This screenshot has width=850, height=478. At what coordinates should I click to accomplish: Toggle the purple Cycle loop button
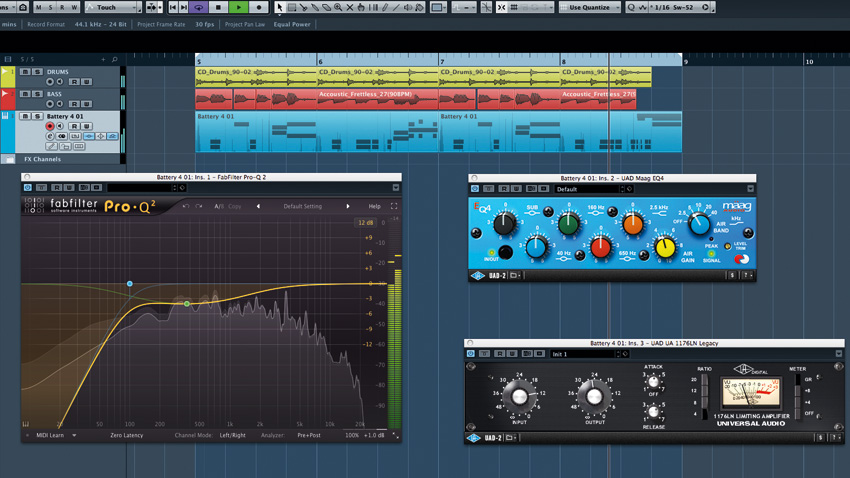(x=198, y=8)
